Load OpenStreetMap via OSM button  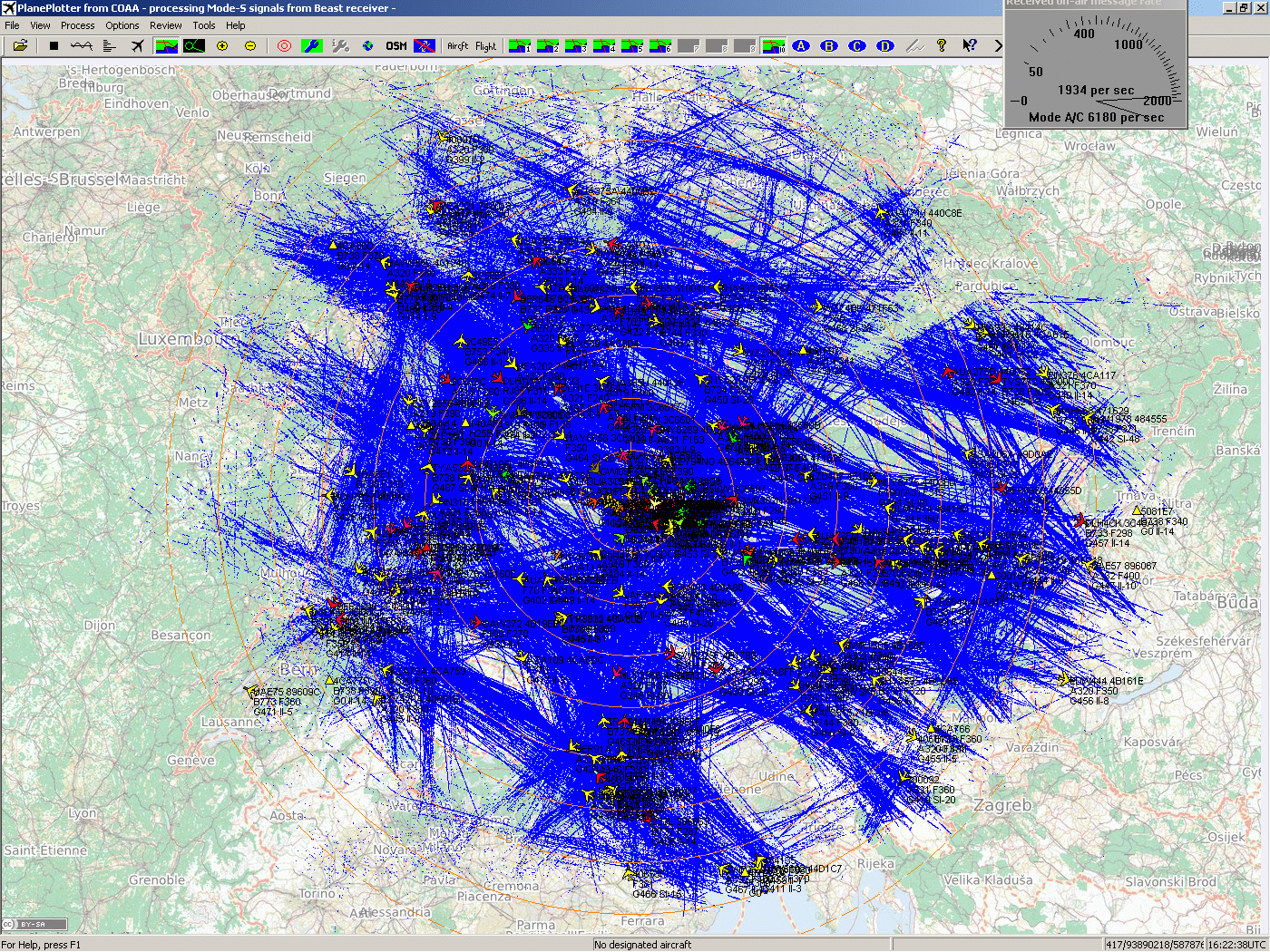click(396, 45)
